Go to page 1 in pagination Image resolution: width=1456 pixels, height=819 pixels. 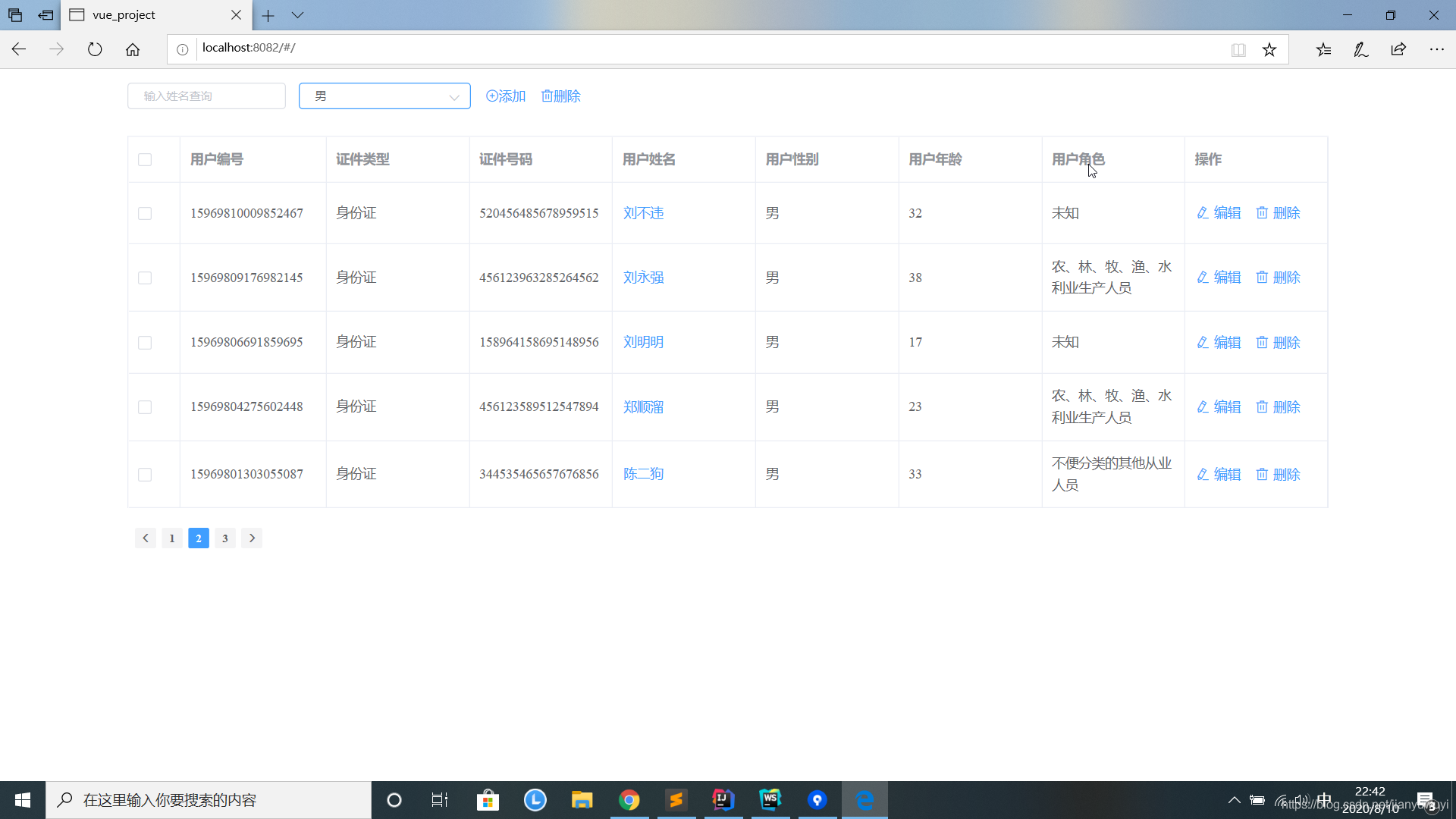coord(172,538)
